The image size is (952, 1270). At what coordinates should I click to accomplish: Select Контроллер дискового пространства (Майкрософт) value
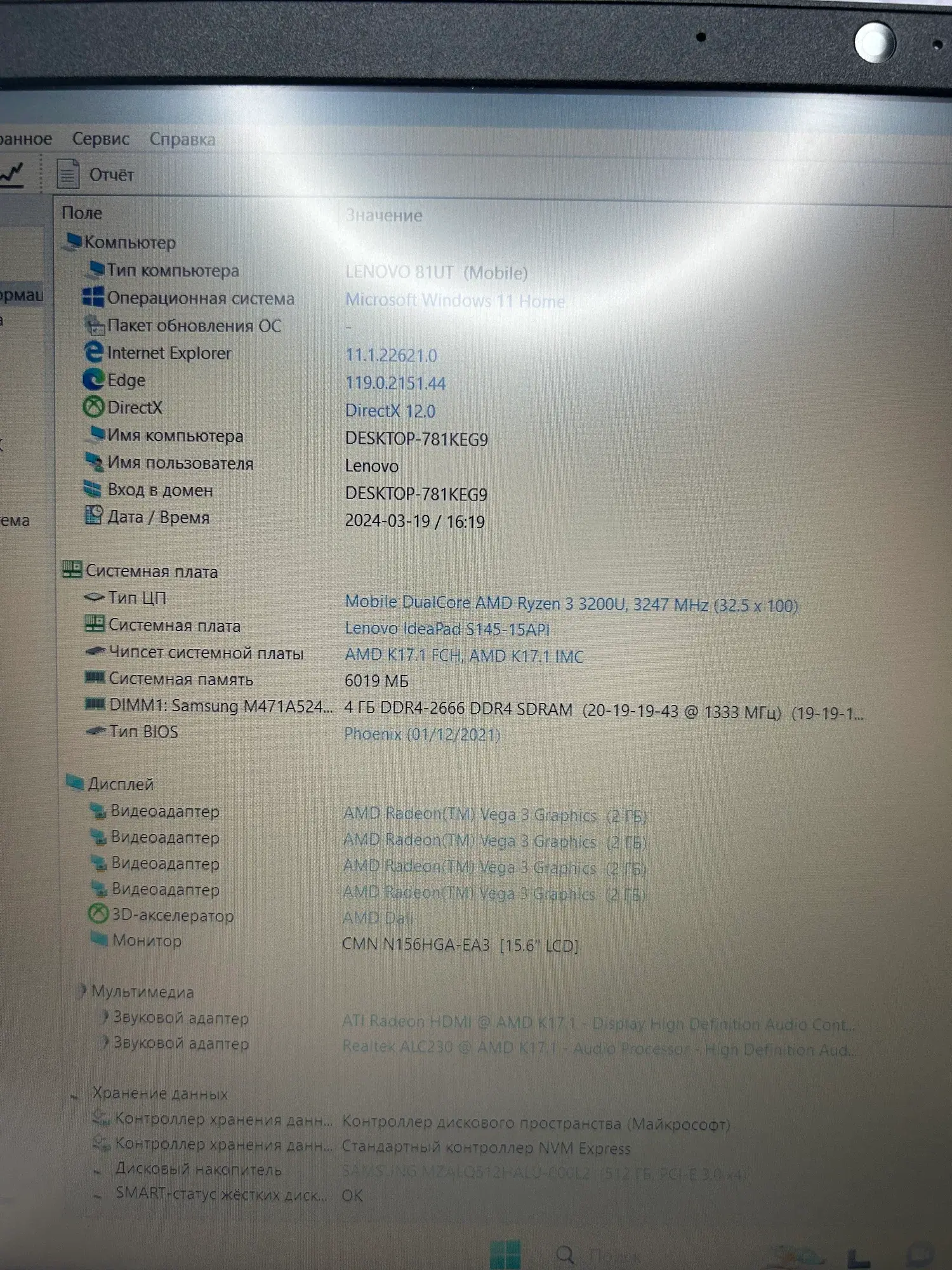(x=536, y=1123)
